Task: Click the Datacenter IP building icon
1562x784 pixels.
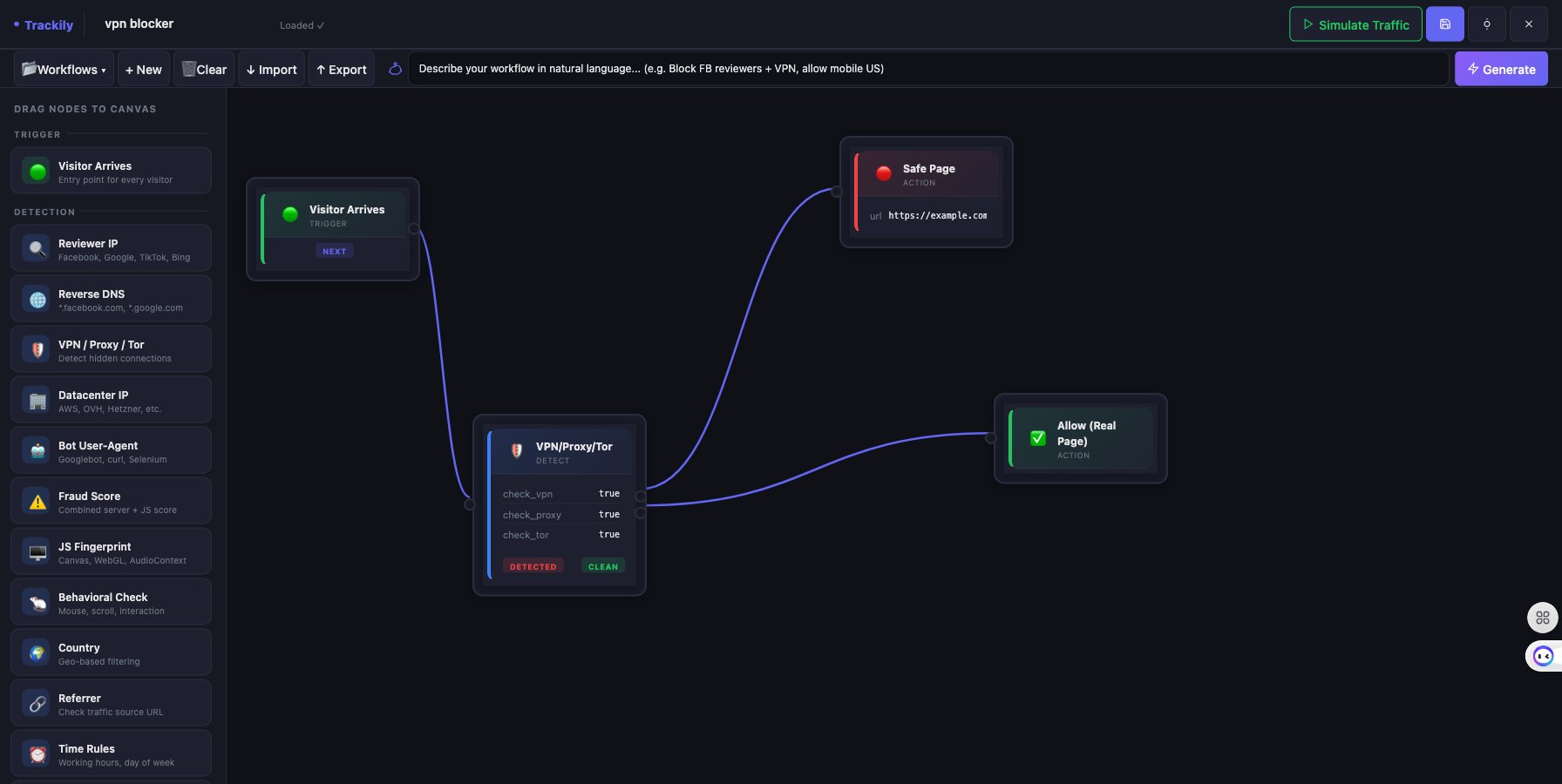Action: 37,402
